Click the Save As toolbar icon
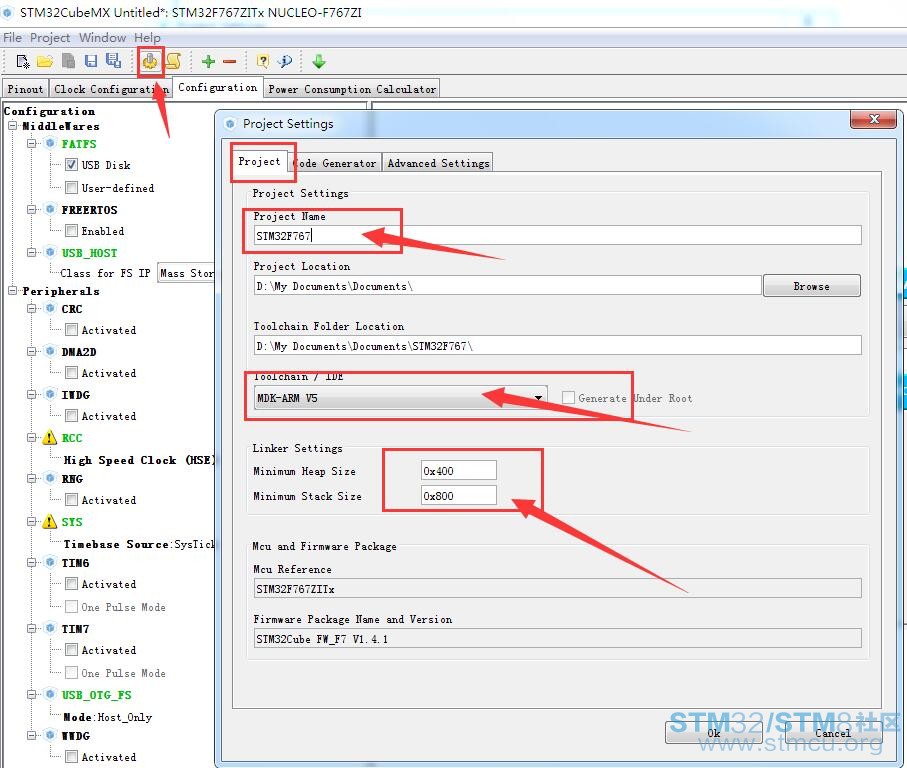This screenshot has height=768, width=907. click(113, 61)
